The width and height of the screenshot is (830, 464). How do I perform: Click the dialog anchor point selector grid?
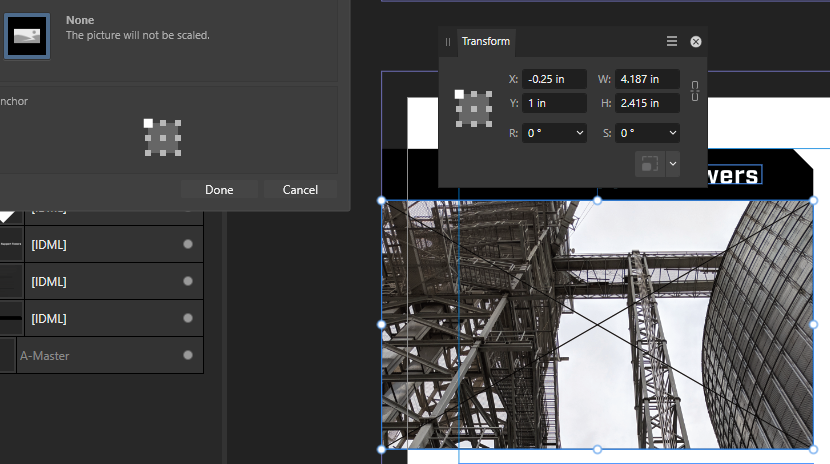pos(163,138)
